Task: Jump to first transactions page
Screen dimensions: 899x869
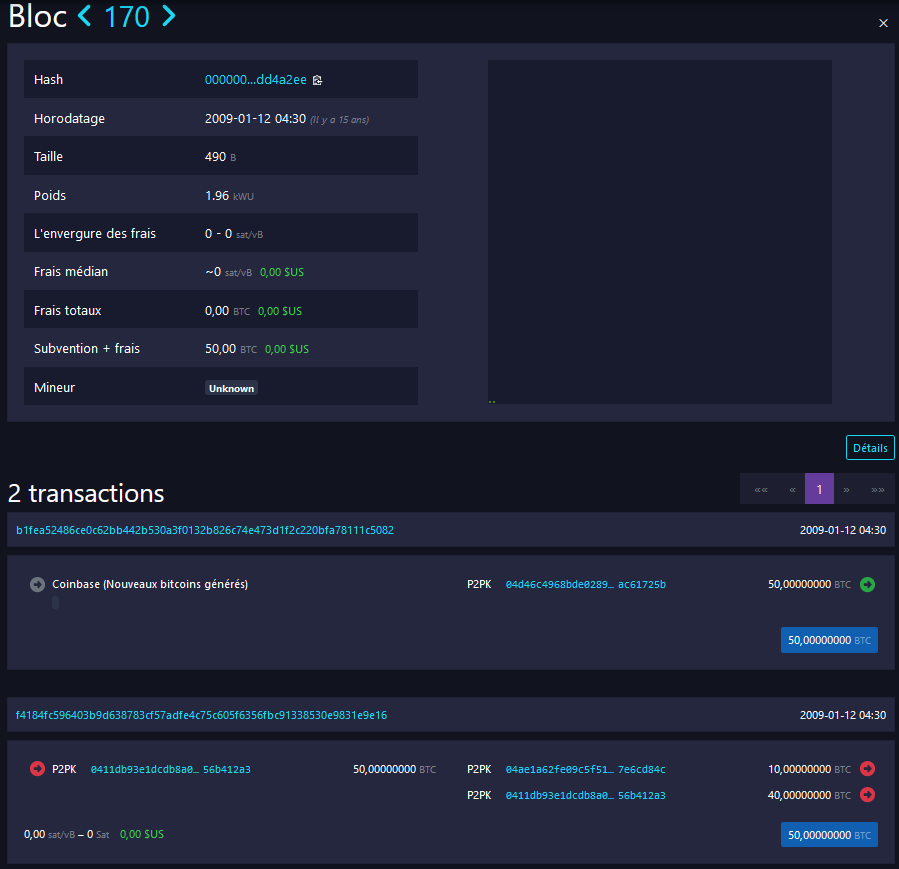Action: coord(761,489)
